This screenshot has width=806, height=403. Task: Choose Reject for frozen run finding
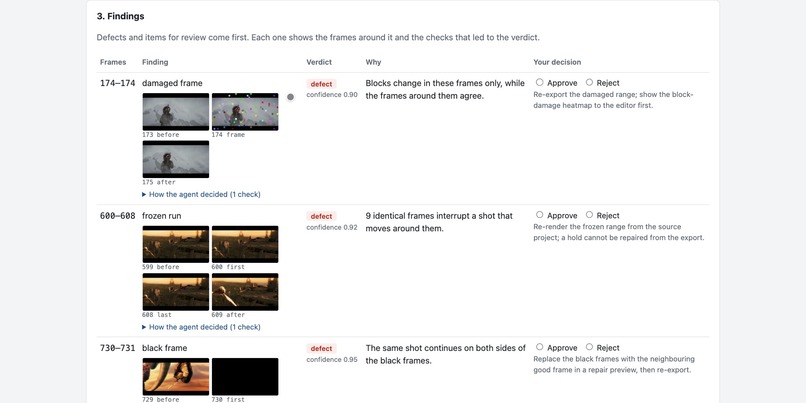pos(589,215)
